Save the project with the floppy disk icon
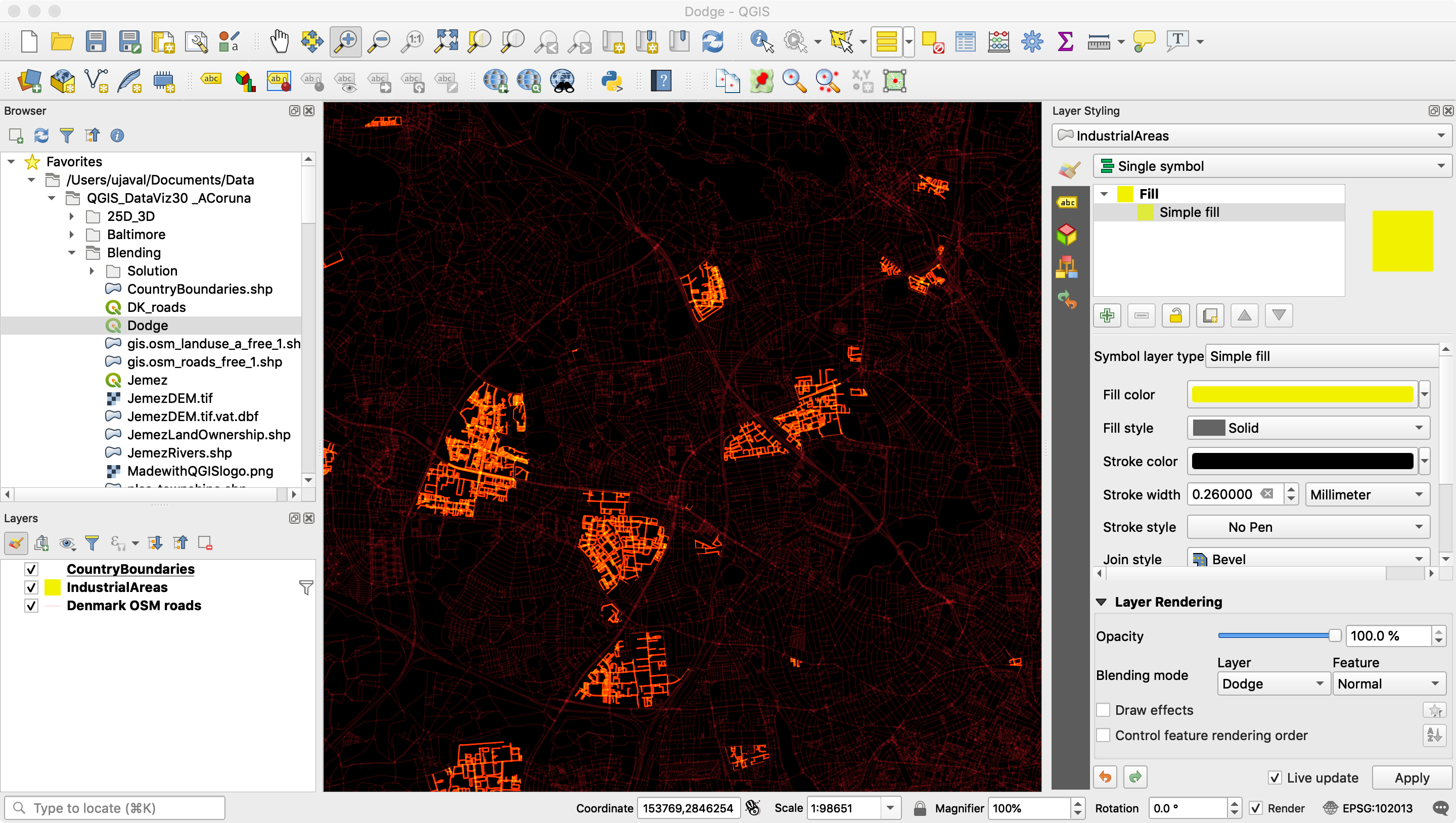Viewport: 1456px width, 823px height. 96,41
